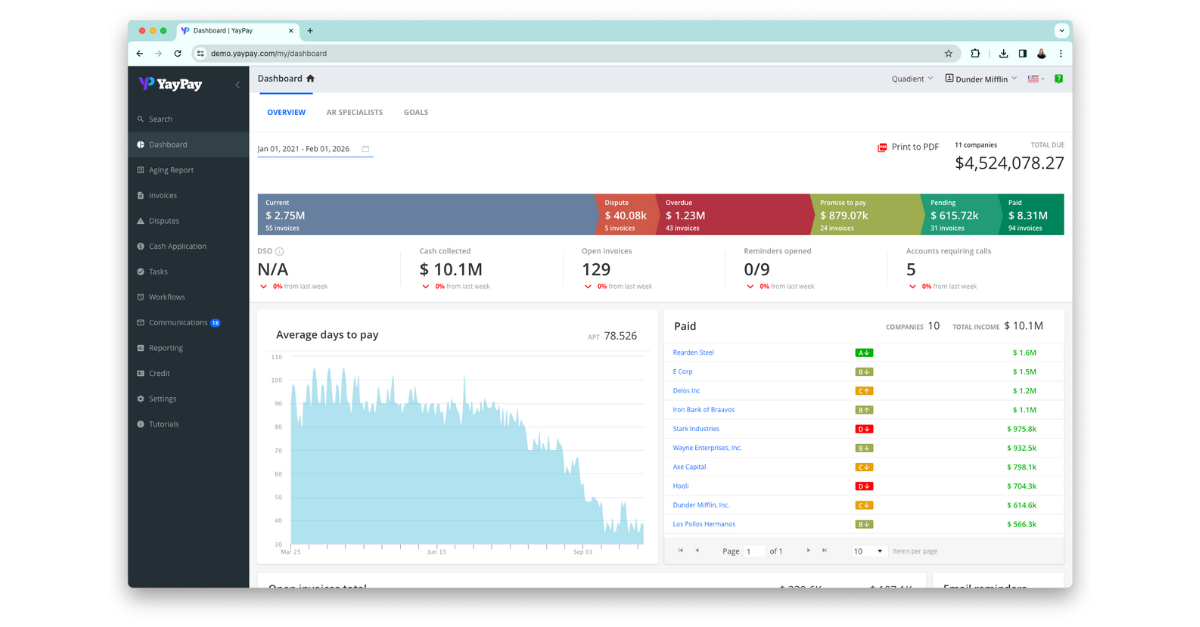Viewport: 1200px width, 627px height.
Task: Click the Reporting icon in sidebar
Action: tap(140, 348)
